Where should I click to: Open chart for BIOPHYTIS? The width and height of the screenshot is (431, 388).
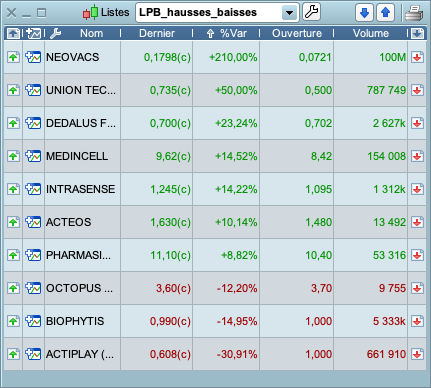[33, 321]
